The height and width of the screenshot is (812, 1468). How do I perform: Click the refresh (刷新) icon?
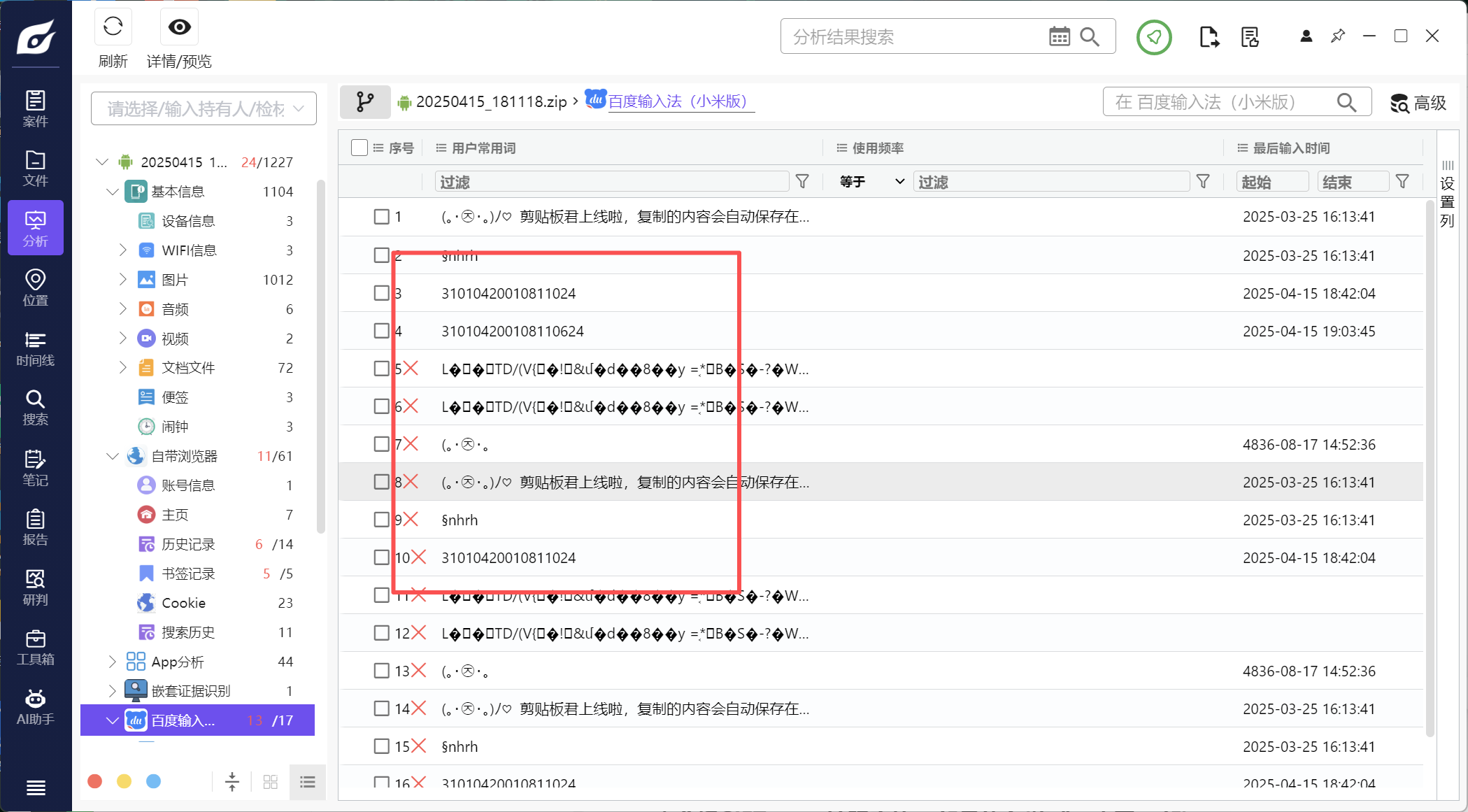113,27
